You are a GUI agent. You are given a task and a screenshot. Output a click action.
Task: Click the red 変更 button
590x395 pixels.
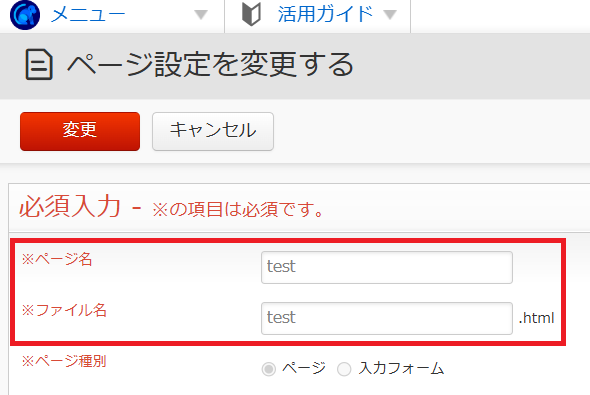(x=80, y=131)
